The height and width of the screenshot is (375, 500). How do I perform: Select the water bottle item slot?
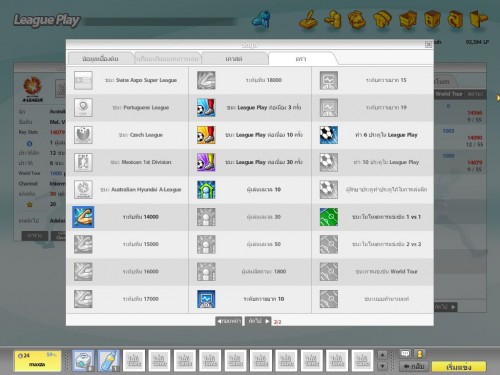109,360
